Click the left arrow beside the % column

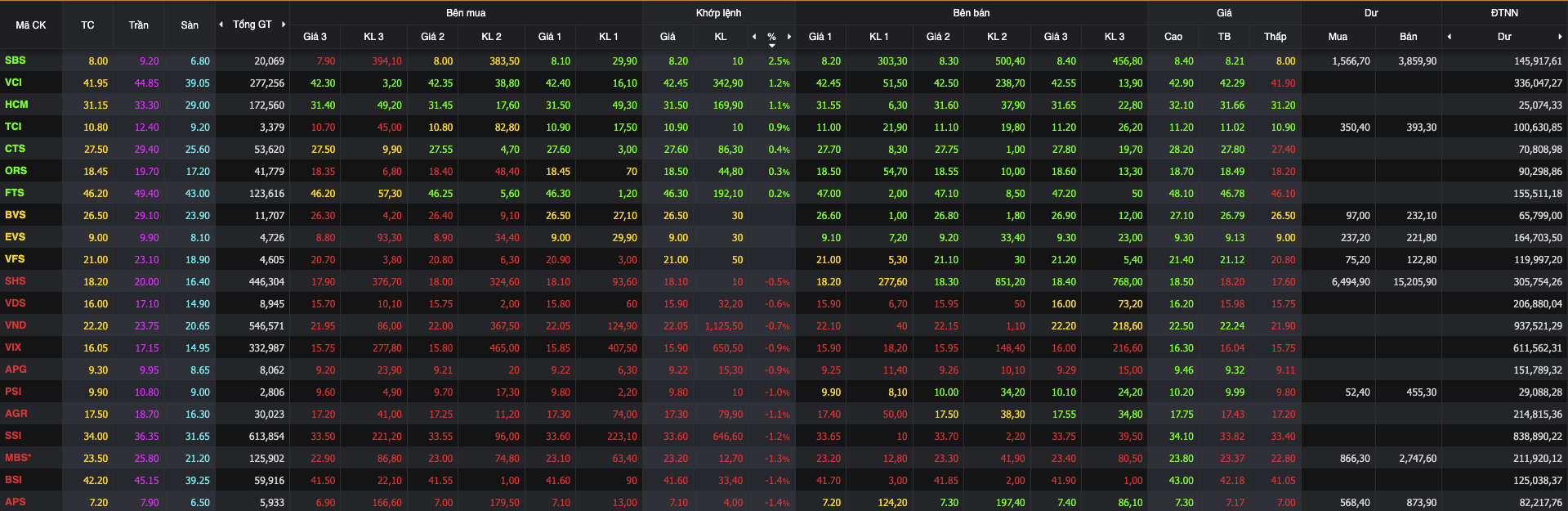tap(754, 37)
